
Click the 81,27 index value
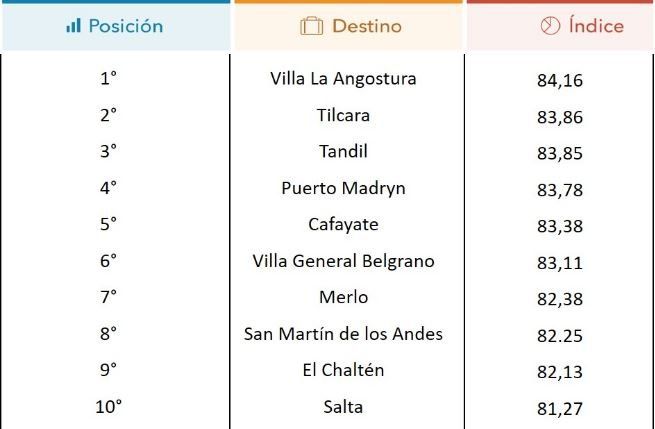click(x=560, y=408)
